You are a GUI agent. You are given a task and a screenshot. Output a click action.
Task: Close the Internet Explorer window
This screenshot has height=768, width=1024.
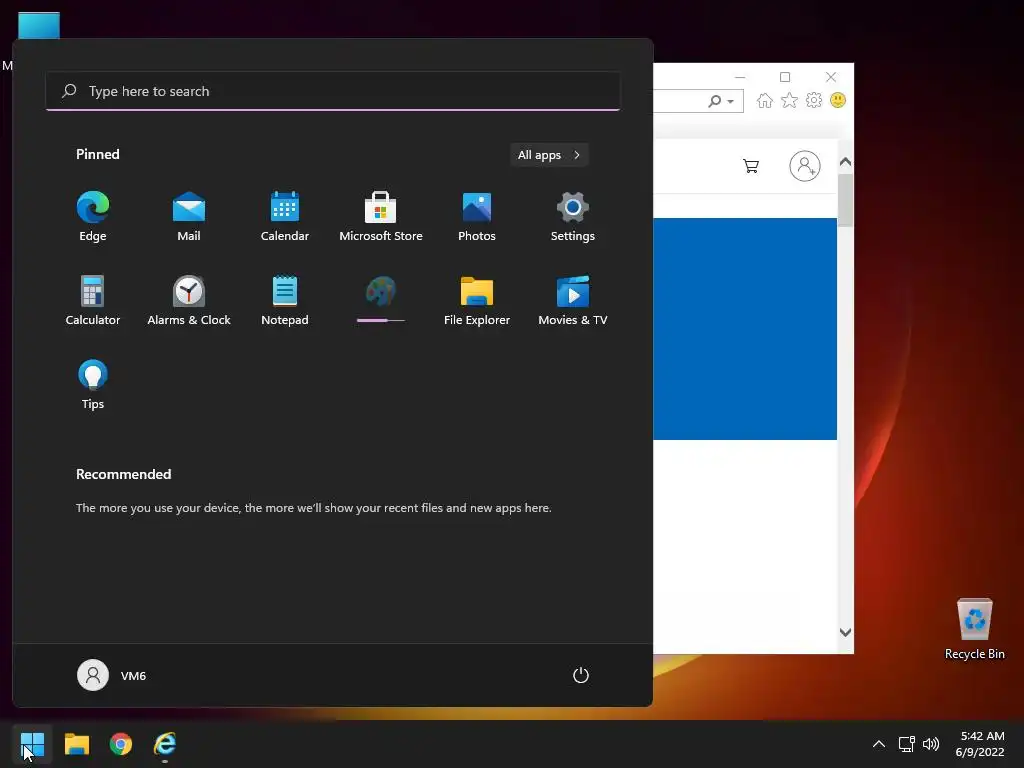click(831, 77)
